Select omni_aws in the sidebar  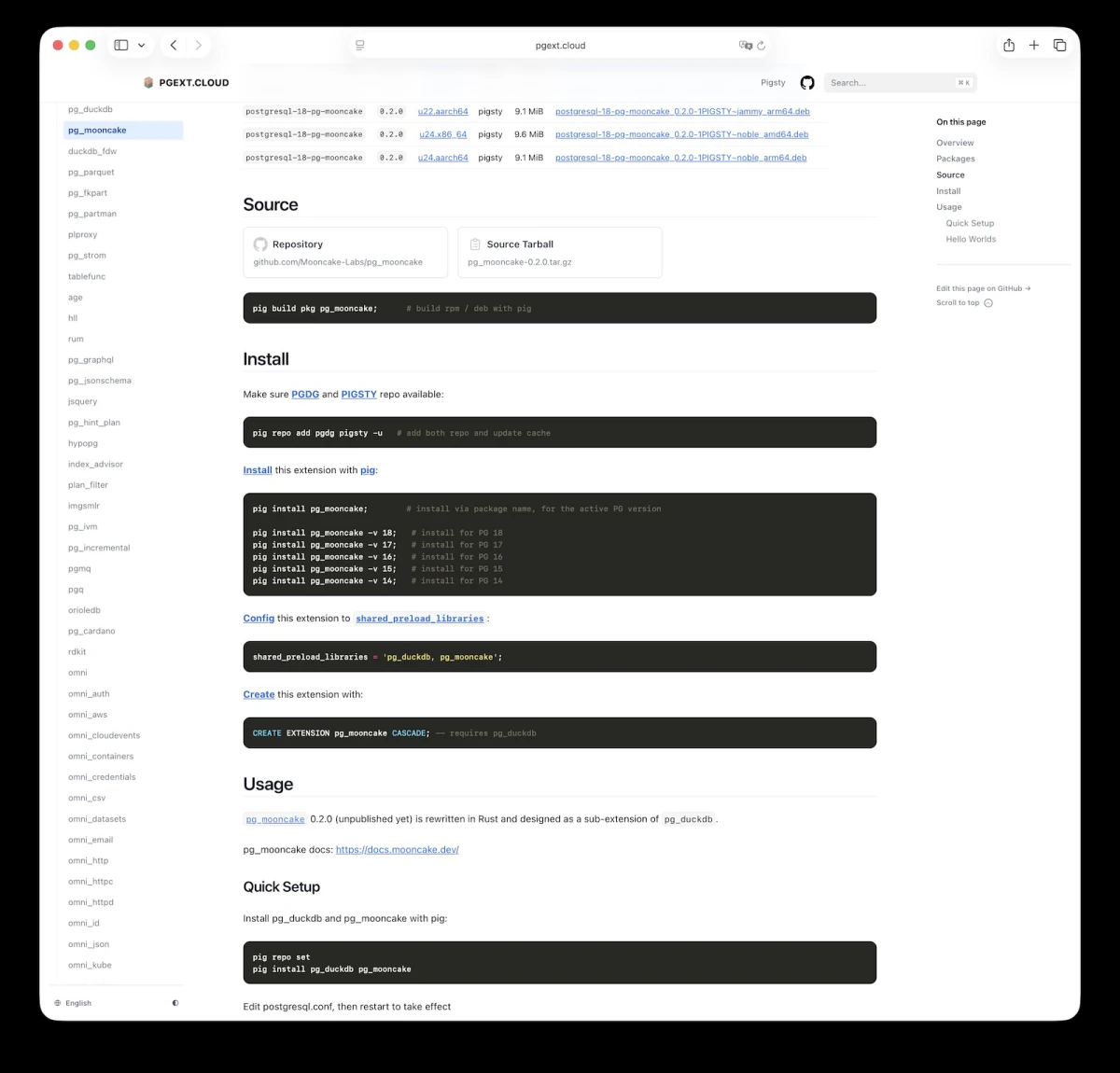point(88,715)
